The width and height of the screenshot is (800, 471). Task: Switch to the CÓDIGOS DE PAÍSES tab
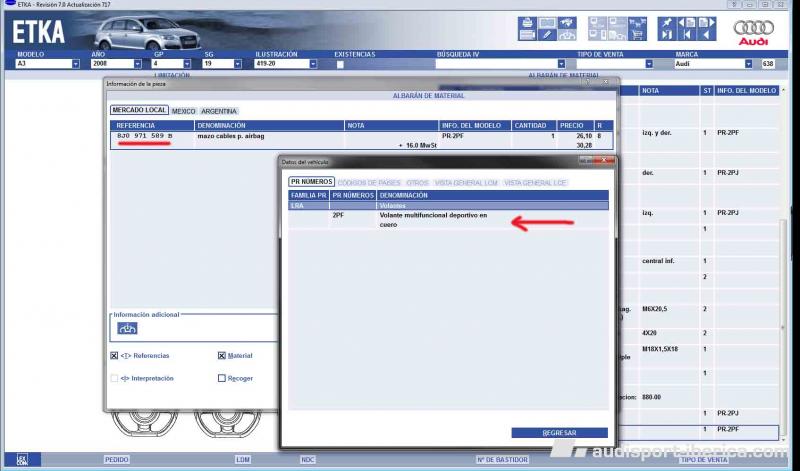369,183
